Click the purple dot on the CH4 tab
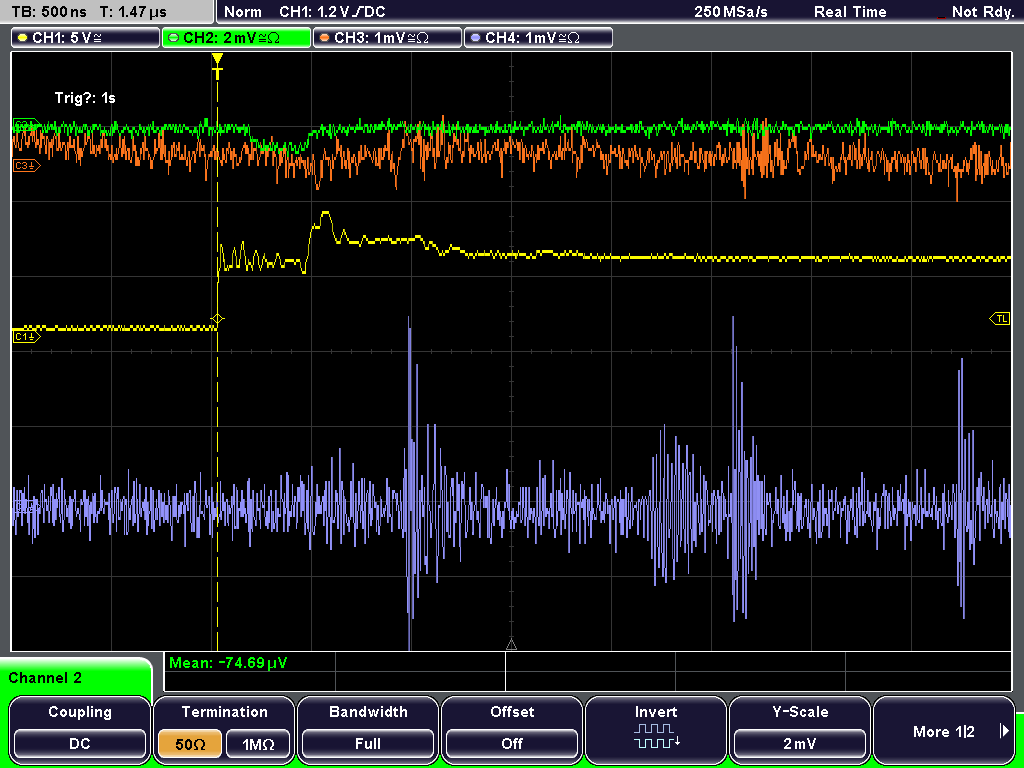Screen dimensions: 1024x768 (x=475, y=38)
